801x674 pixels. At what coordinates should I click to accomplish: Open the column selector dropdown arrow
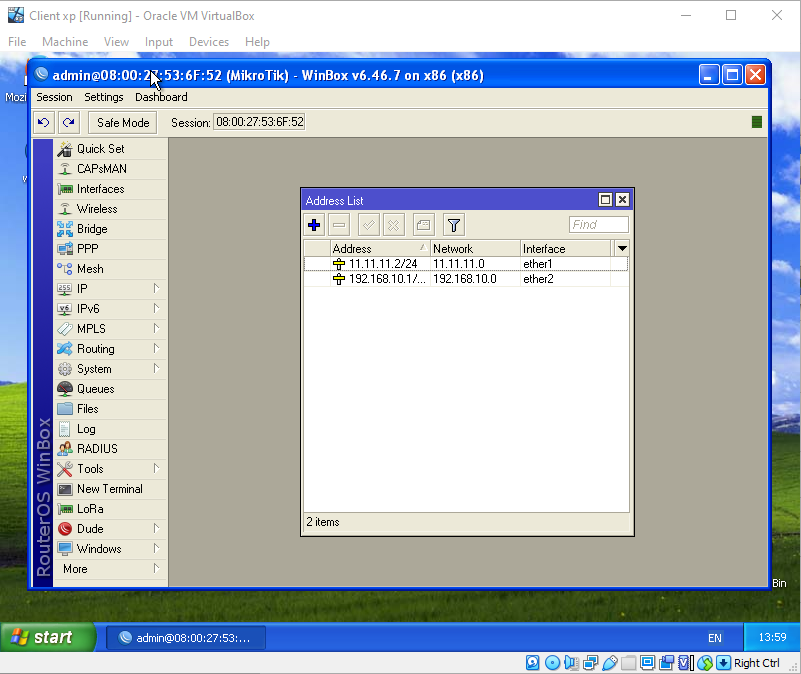[x=622, y=248]
